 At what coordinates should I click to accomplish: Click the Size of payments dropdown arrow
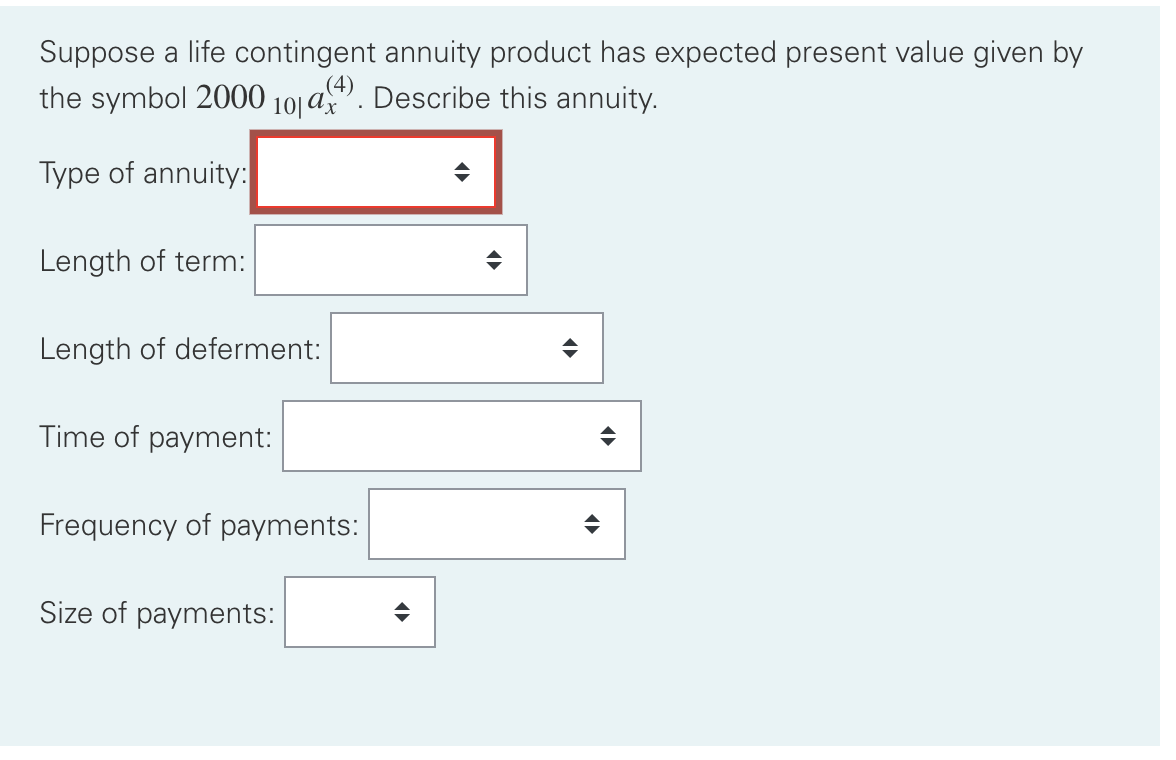tap(400, 612)
